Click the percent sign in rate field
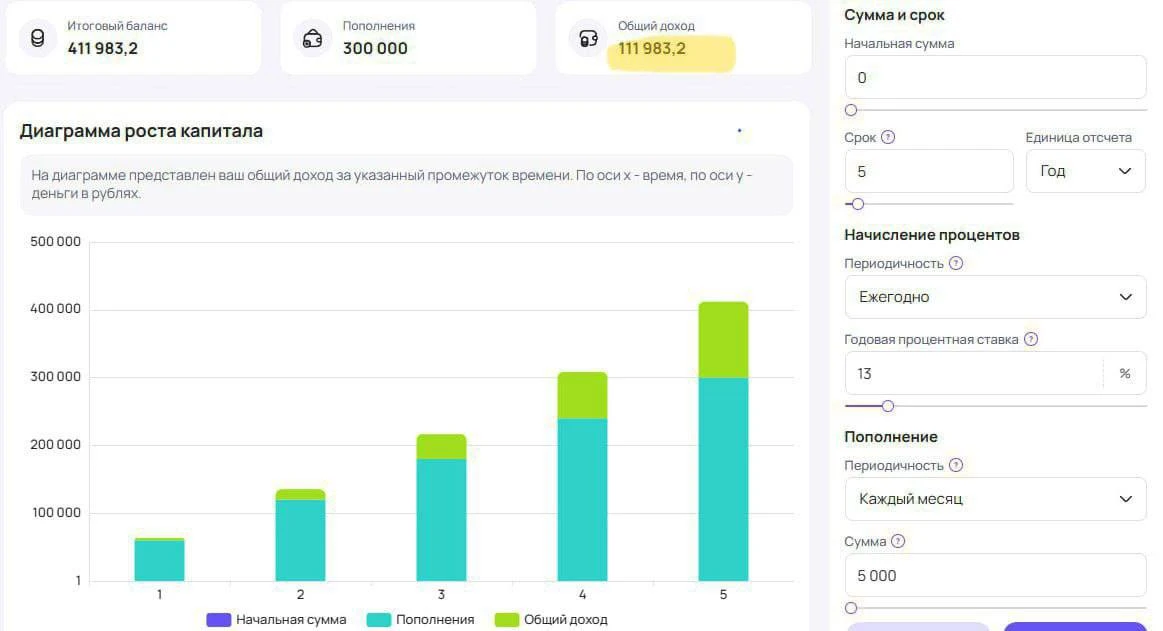 click(1125, 374)
